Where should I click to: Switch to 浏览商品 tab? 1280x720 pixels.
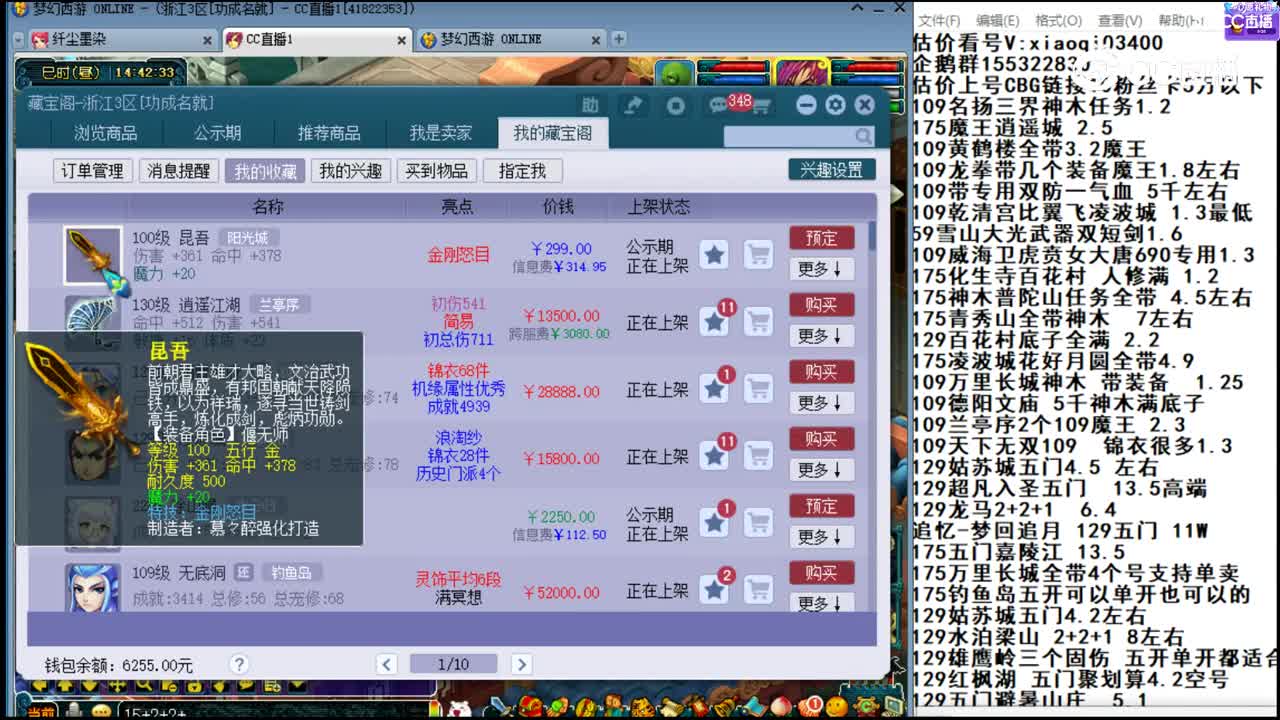tap(106, 133)
